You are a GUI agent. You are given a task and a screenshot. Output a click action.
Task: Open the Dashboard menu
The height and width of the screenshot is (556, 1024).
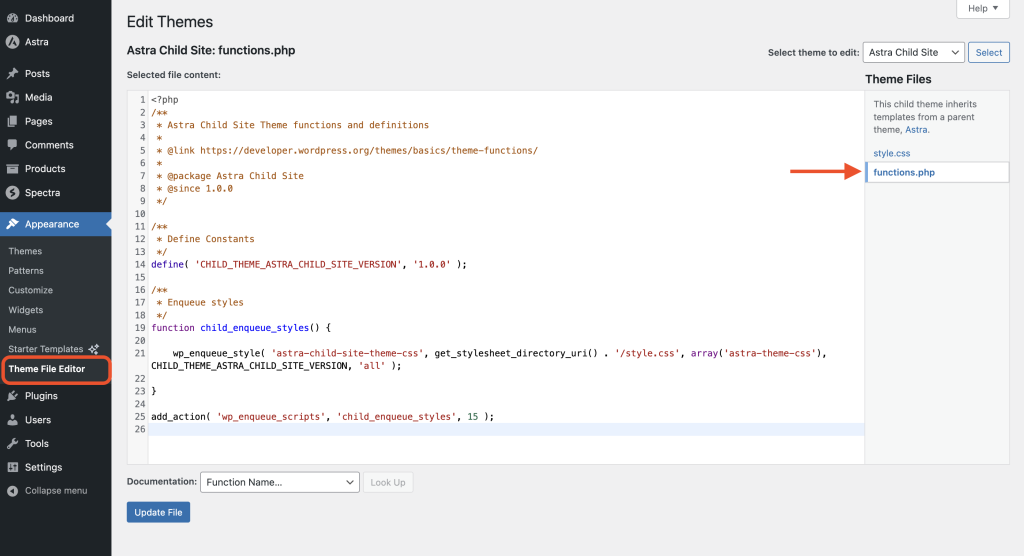pyautogui.click(x=49, y=18)
